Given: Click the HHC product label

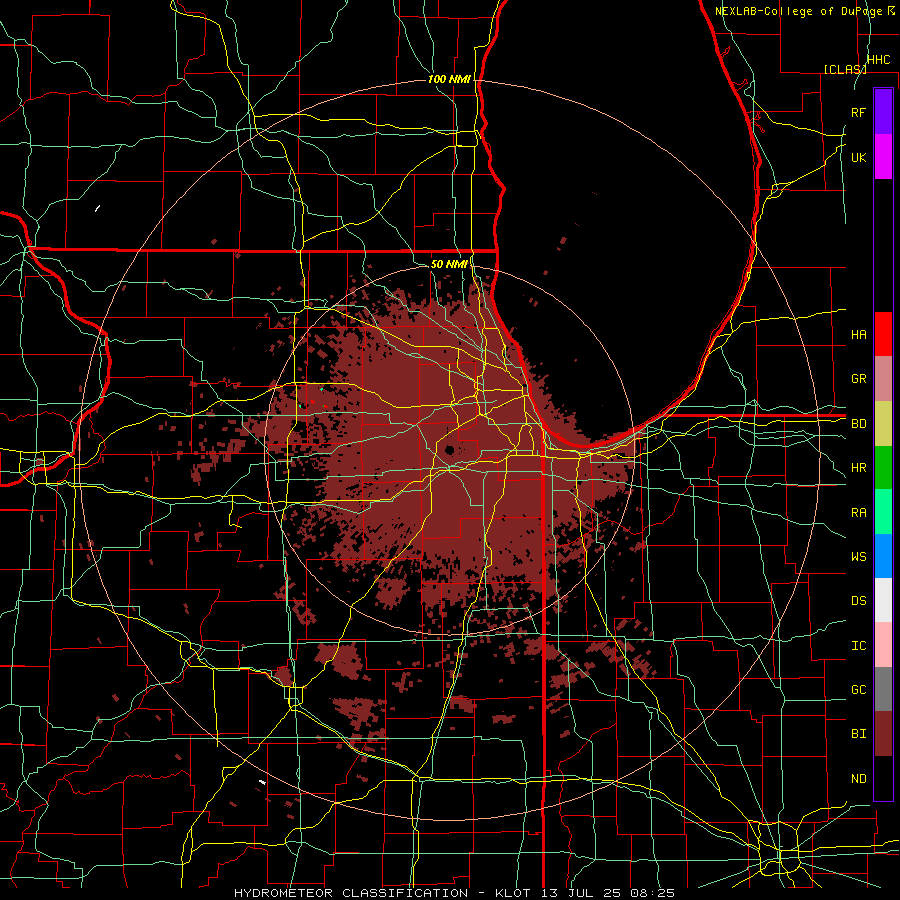Looking at the screenshot, I should [878, 60].
